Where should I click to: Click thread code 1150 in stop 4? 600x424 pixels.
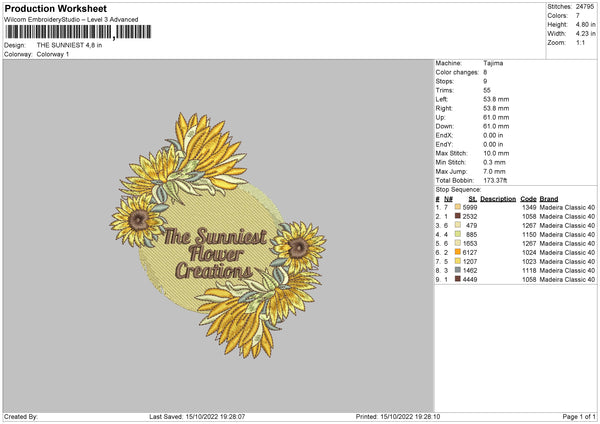[529, 235]
